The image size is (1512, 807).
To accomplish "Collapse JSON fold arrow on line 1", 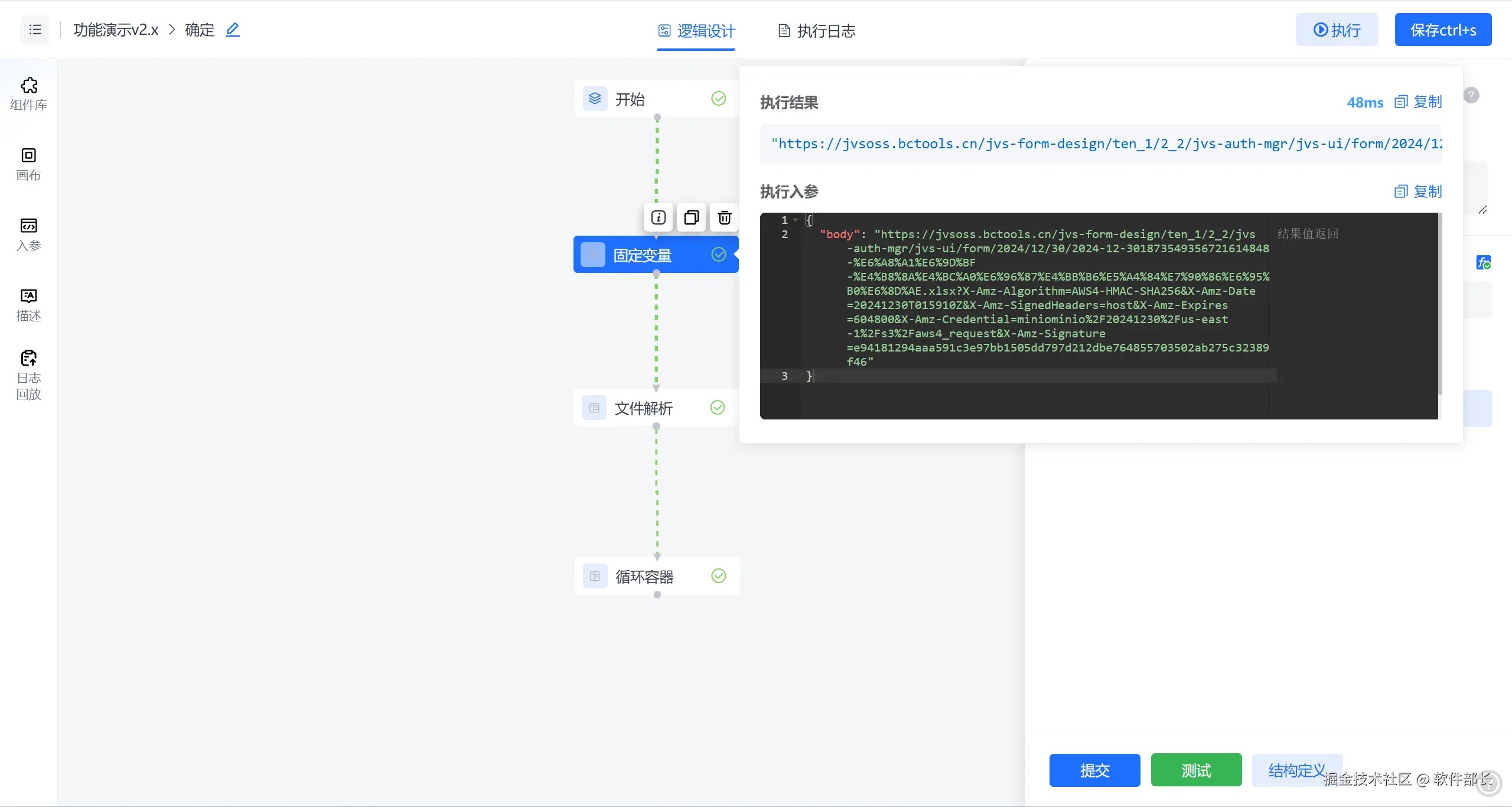I will (x=796, y=220).
